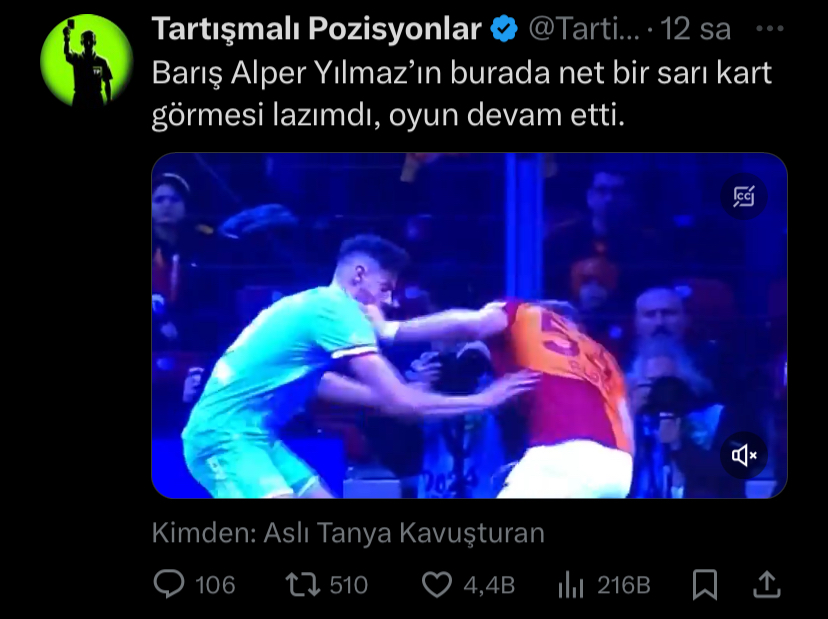Click the blue verified badge

click(x=504, y=29)
